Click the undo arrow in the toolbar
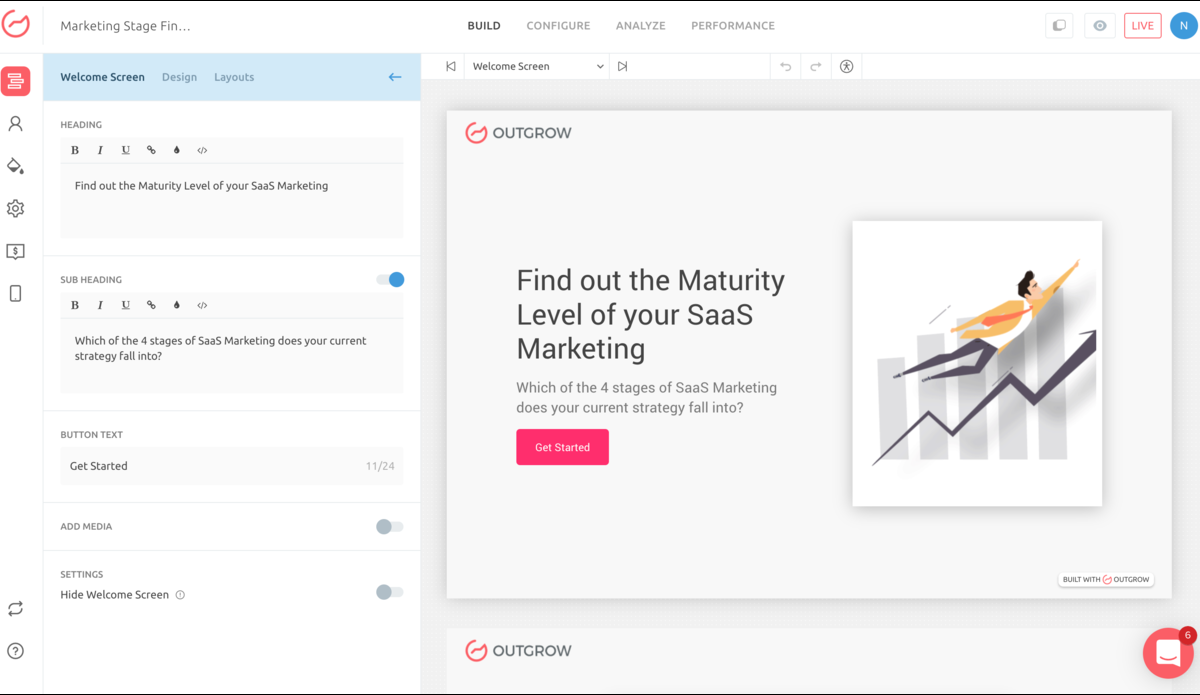 click(785, 67)
